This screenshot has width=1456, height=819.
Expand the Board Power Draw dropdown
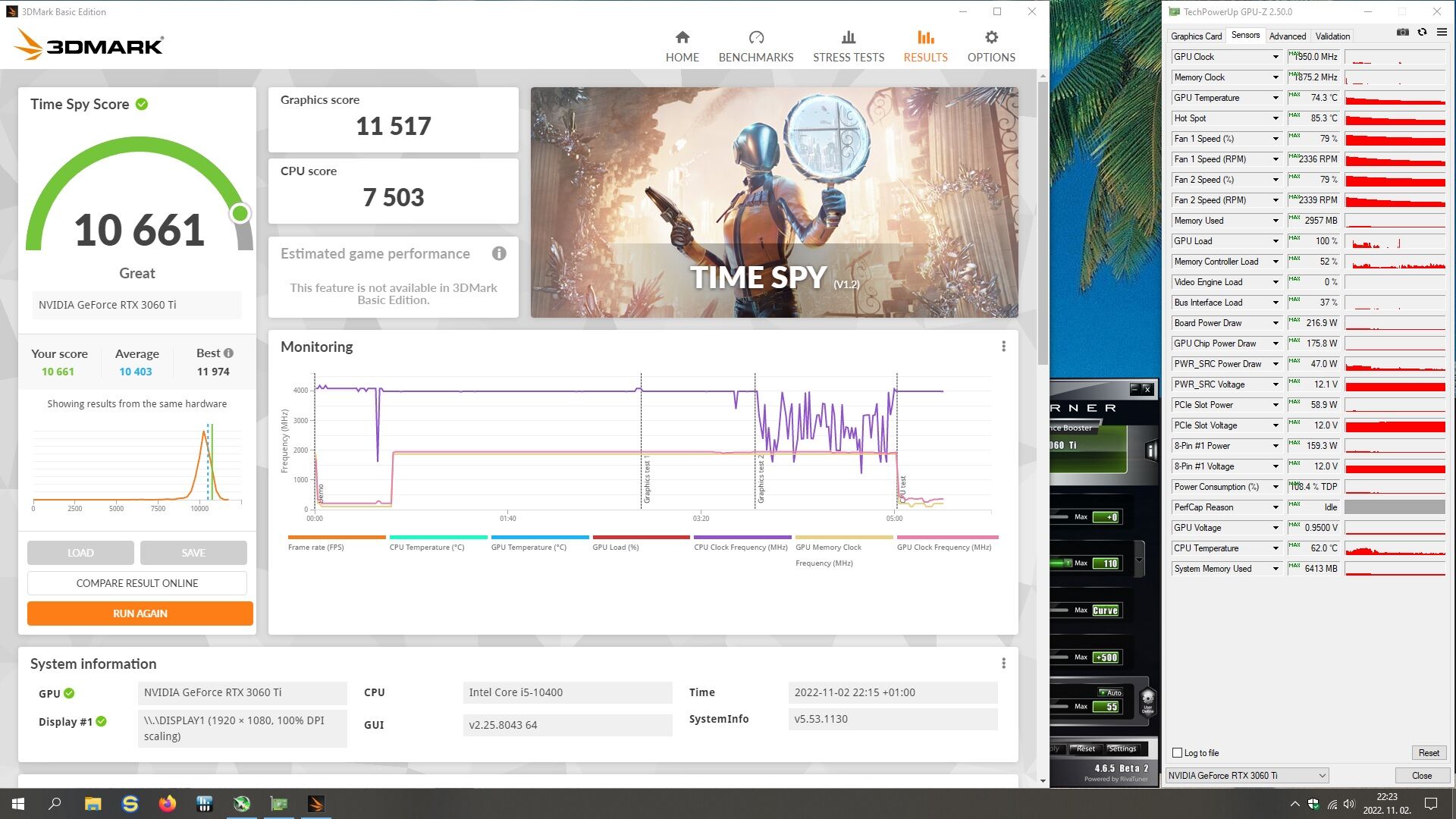1276,323
